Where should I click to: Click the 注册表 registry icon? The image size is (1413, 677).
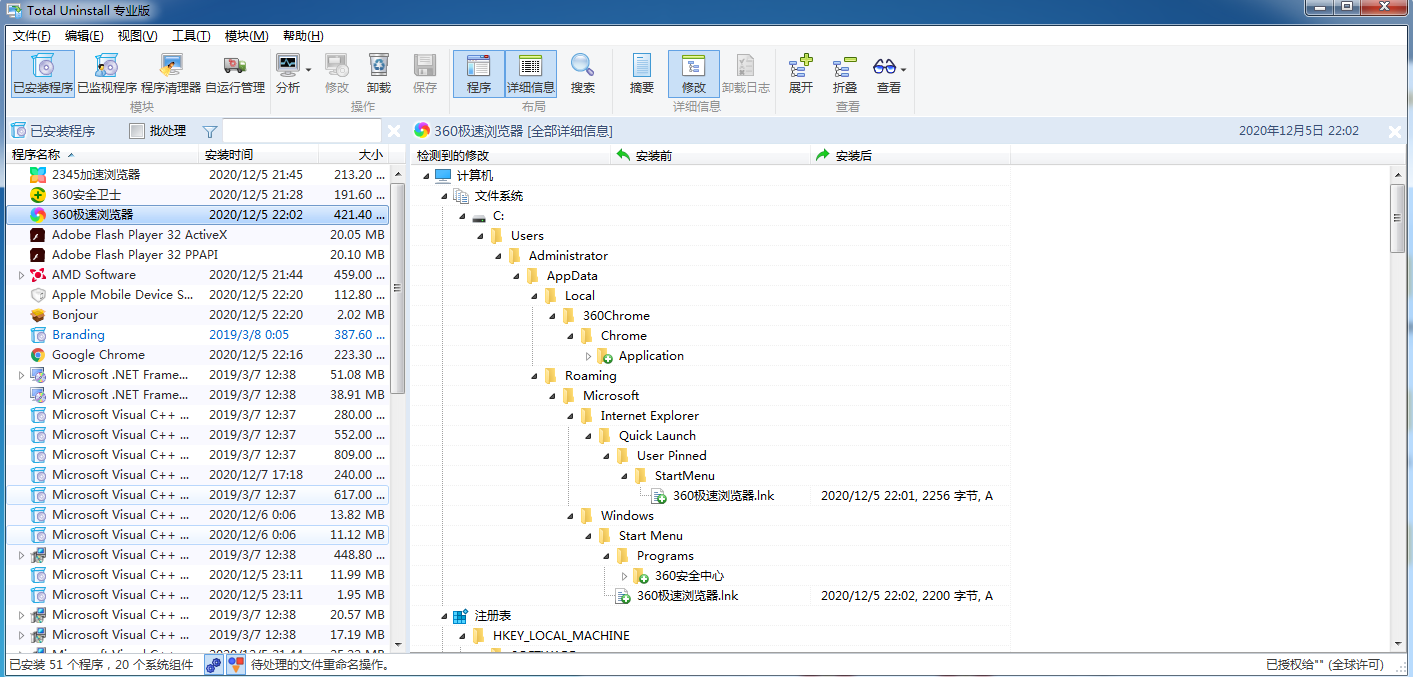461,616
